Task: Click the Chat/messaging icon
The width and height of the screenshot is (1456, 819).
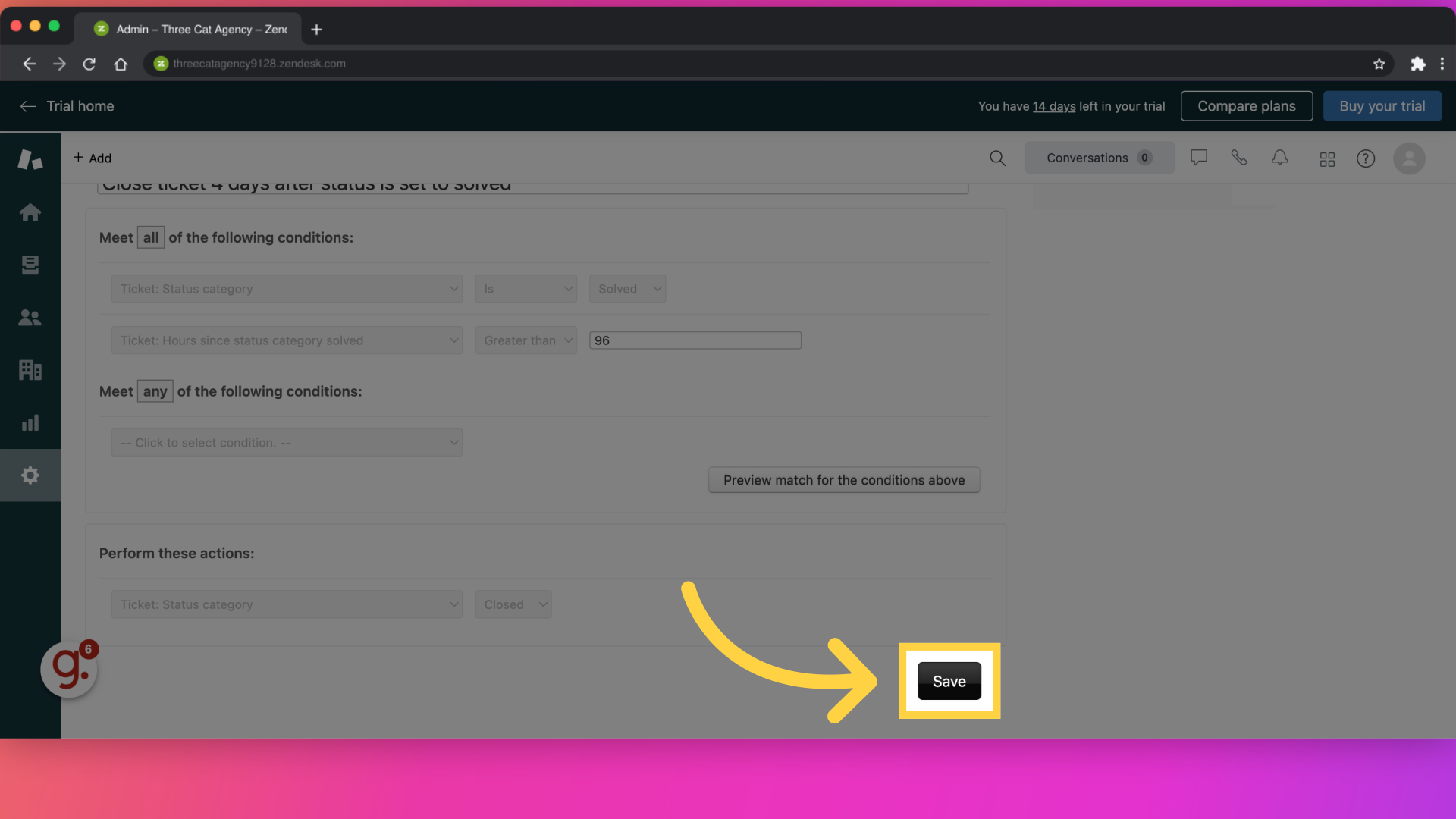Action: 1199,158
